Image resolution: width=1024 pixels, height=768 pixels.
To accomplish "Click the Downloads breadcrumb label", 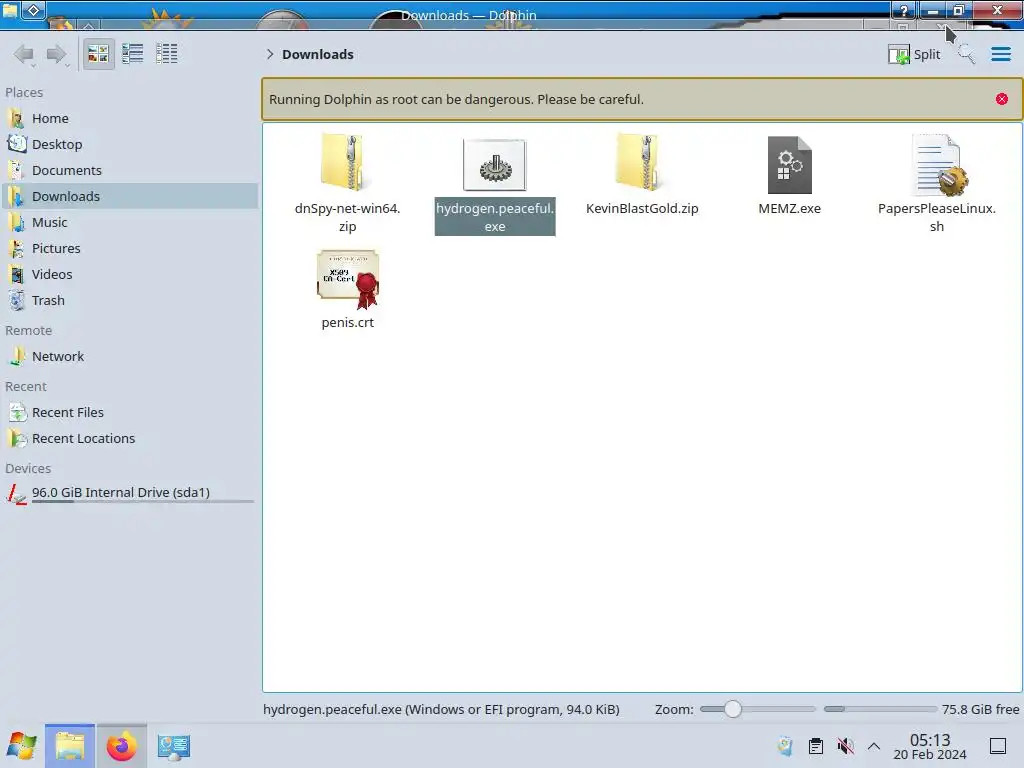I will tap(318, 54).
